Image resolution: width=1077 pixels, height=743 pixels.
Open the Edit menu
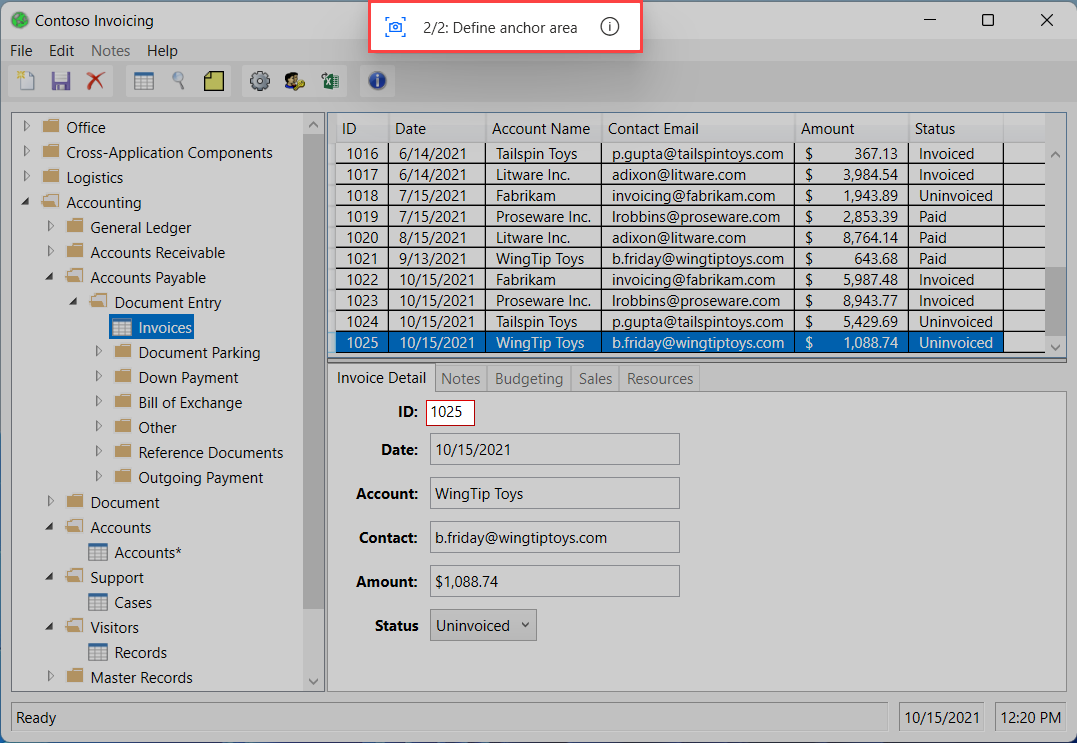click(61, 50)
